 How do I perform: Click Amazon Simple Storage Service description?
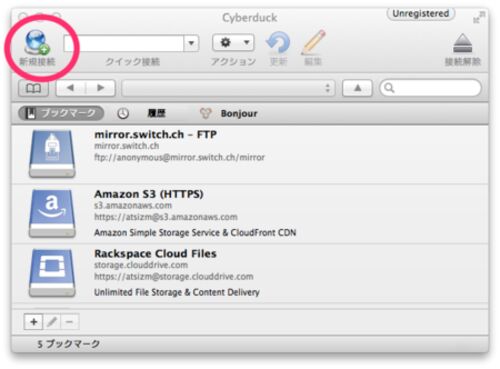(x=195, y=233)
